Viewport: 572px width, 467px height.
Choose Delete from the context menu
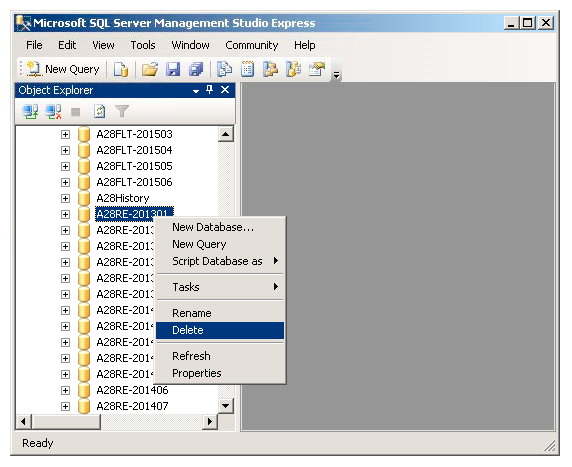(x=220, y=330)
